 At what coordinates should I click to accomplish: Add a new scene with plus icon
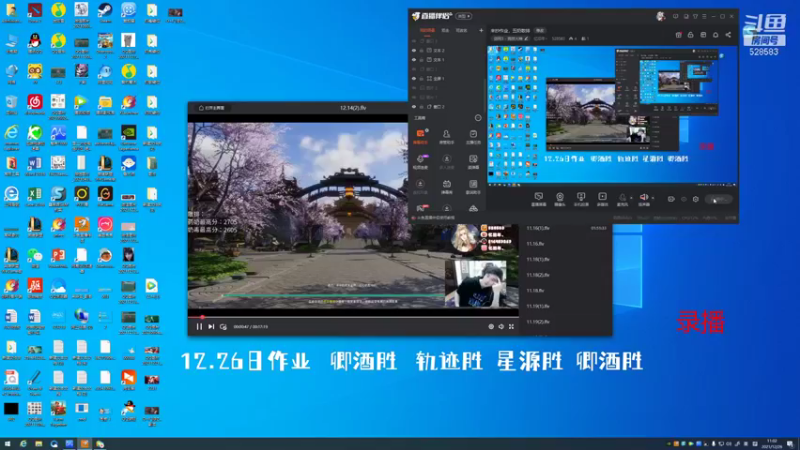coord(481,31)
